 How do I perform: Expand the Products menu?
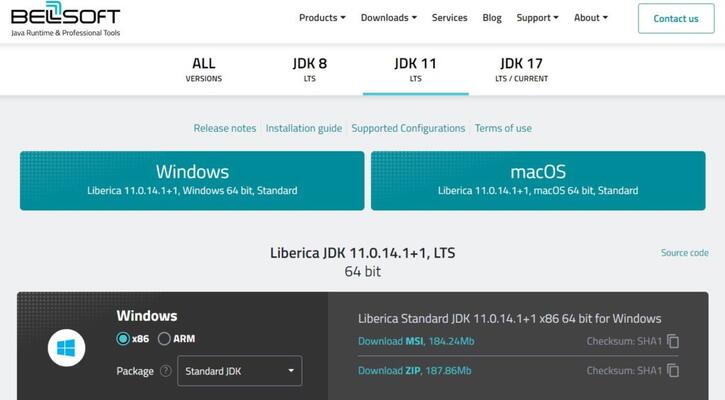(x=322, y=18)
